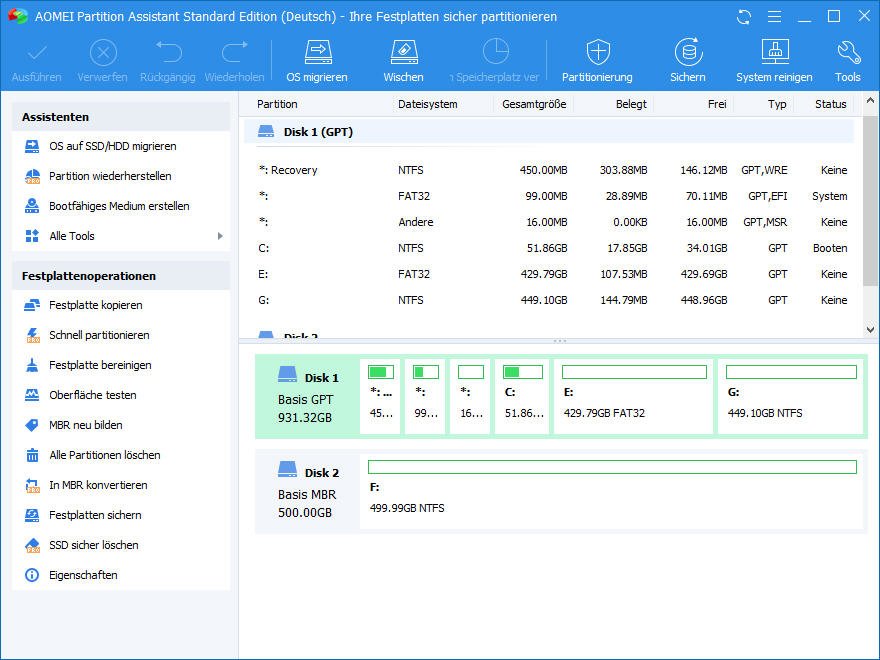
Task: Click the refresh icon in title bar
Action: coord(743,17)
